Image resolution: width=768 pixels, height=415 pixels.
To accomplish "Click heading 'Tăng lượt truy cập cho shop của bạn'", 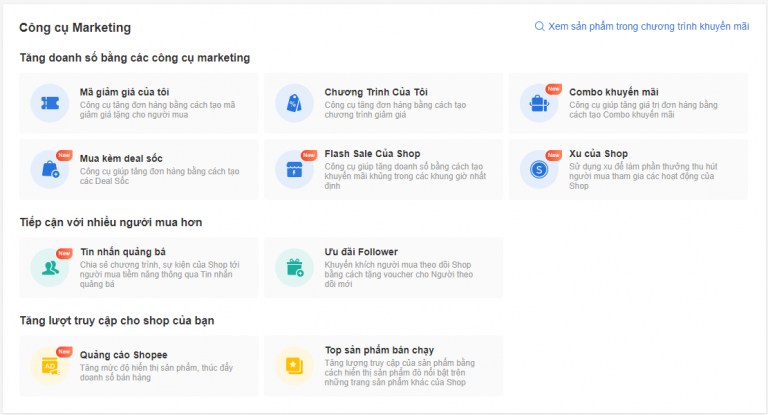I will [117, 321].
